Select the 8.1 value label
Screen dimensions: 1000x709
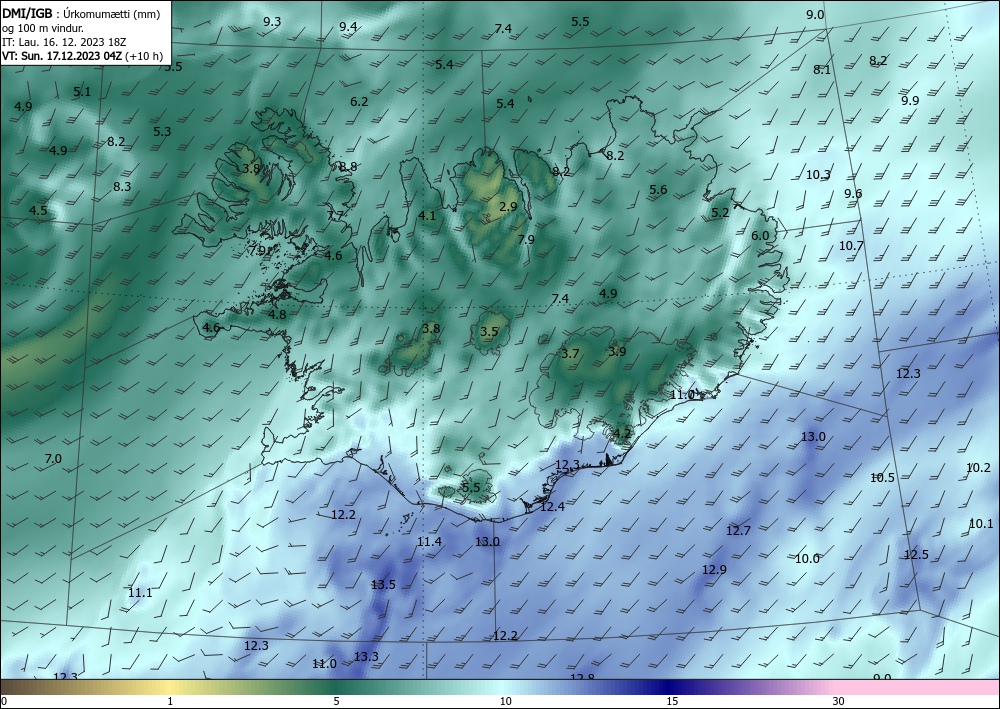(x=822, y=70)
